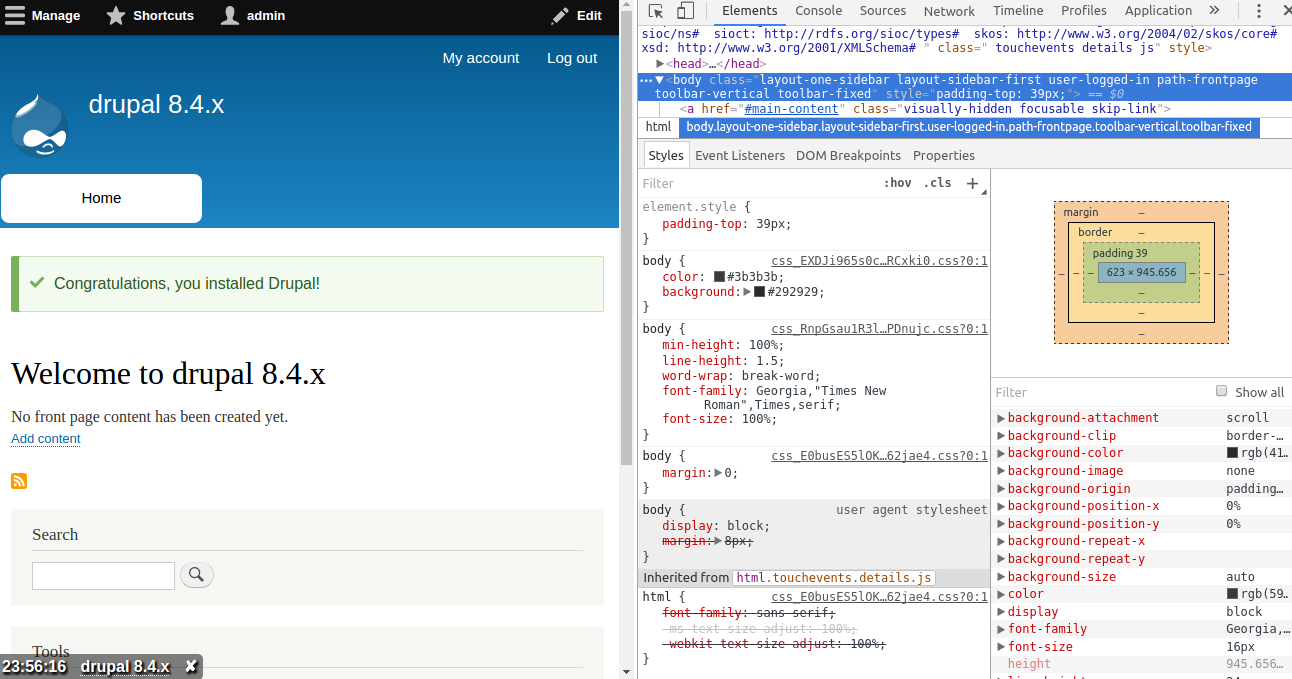
Task: Expand computed background-image property
Action: 1001,471
